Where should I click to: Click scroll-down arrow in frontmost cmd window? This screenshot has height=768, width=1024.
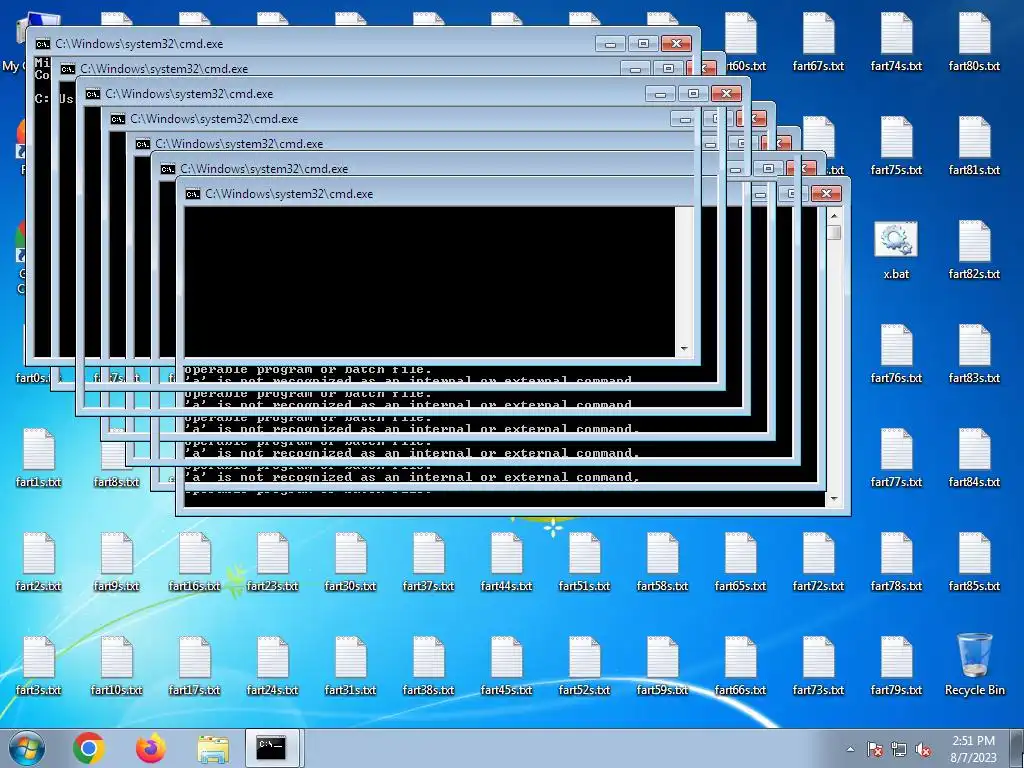[834, 499]
